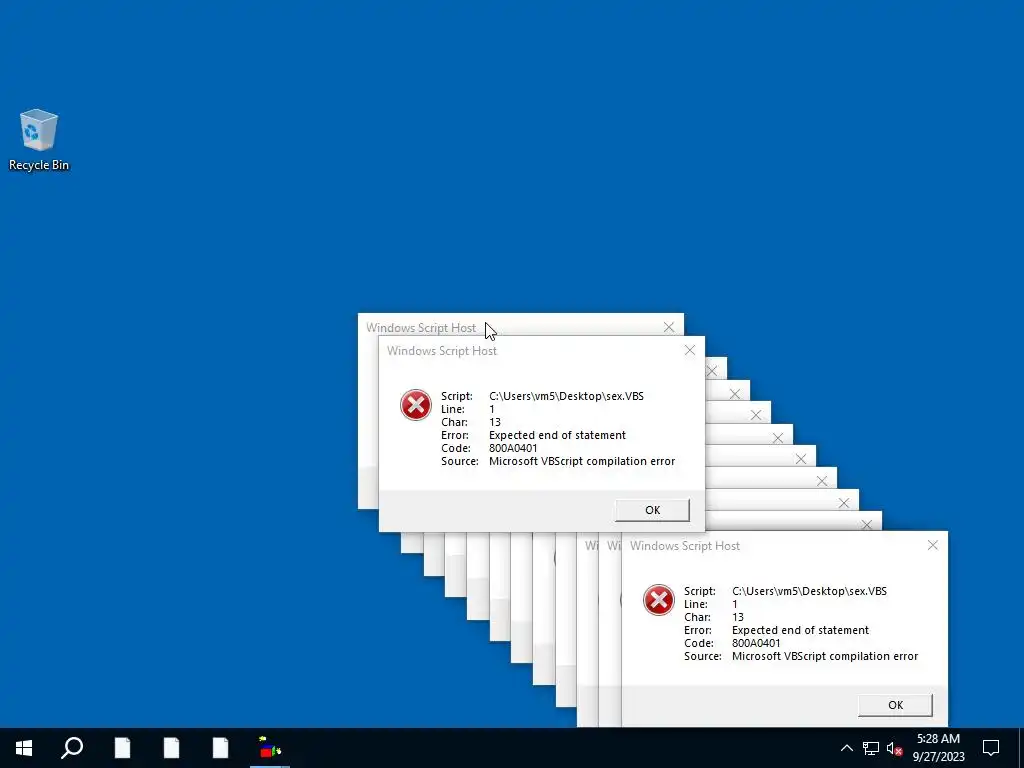This screenshot has width=1024, height=768.
Task: Close the upper front Windows Script Host dialog
Action: (x=690, y=351)
